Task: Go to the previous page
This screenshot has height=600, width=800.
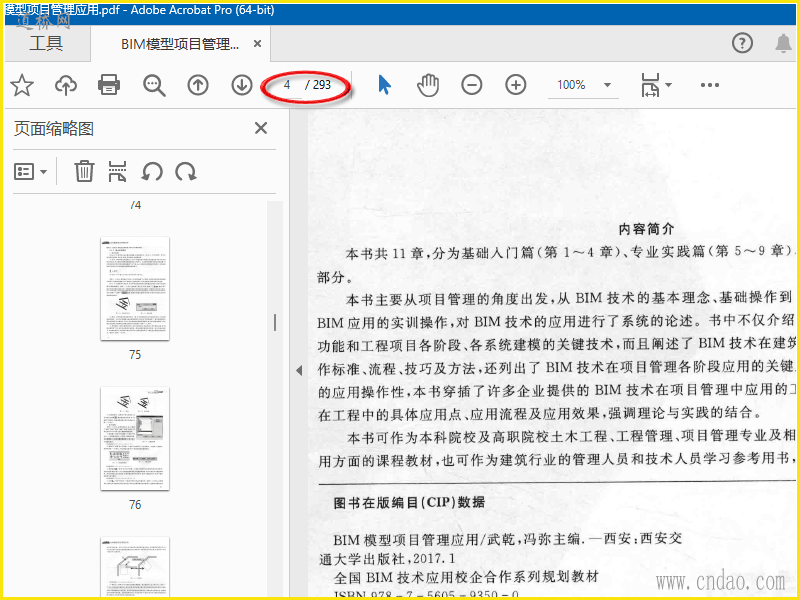Action: tap(198, 85)
